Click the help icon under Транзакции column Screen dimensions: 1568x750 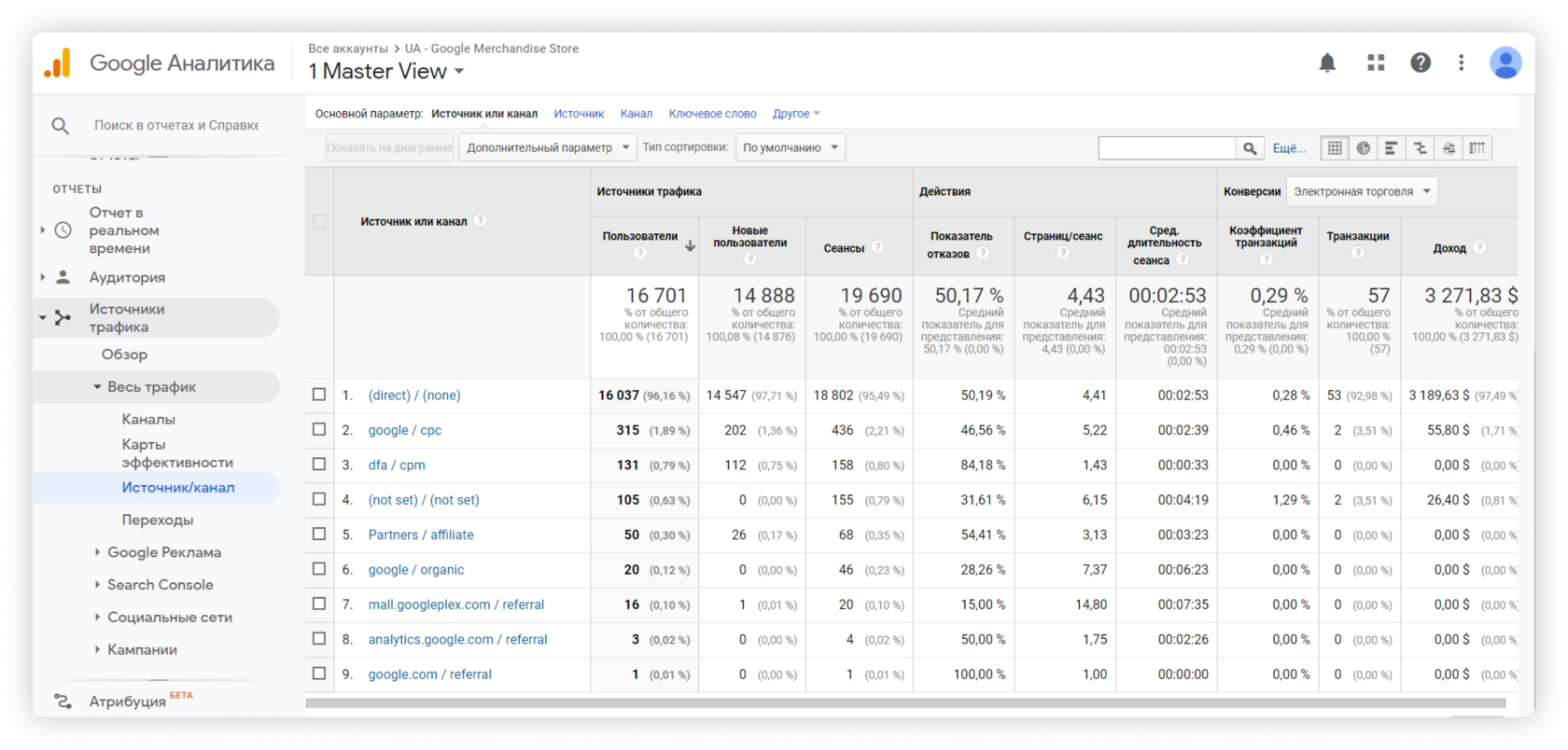[x=1358, y=253]
